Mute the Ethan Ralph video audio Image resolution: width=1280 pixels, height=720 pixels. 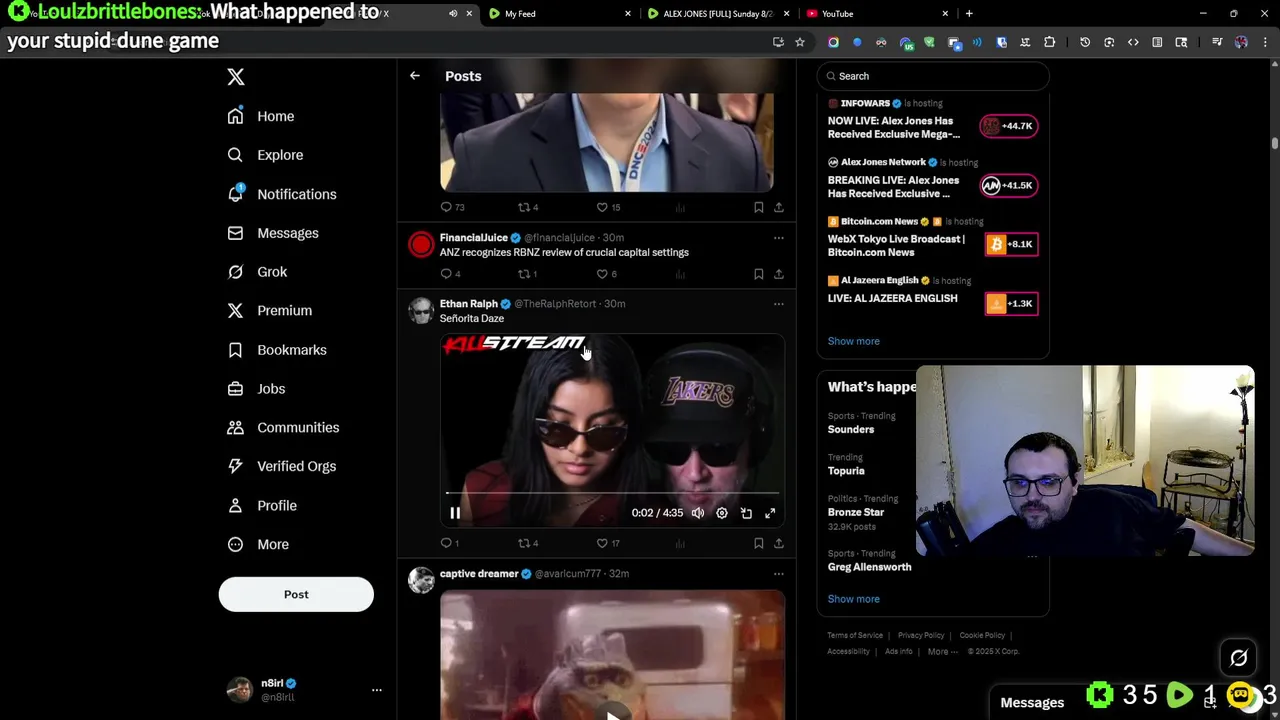pos(698,513)
